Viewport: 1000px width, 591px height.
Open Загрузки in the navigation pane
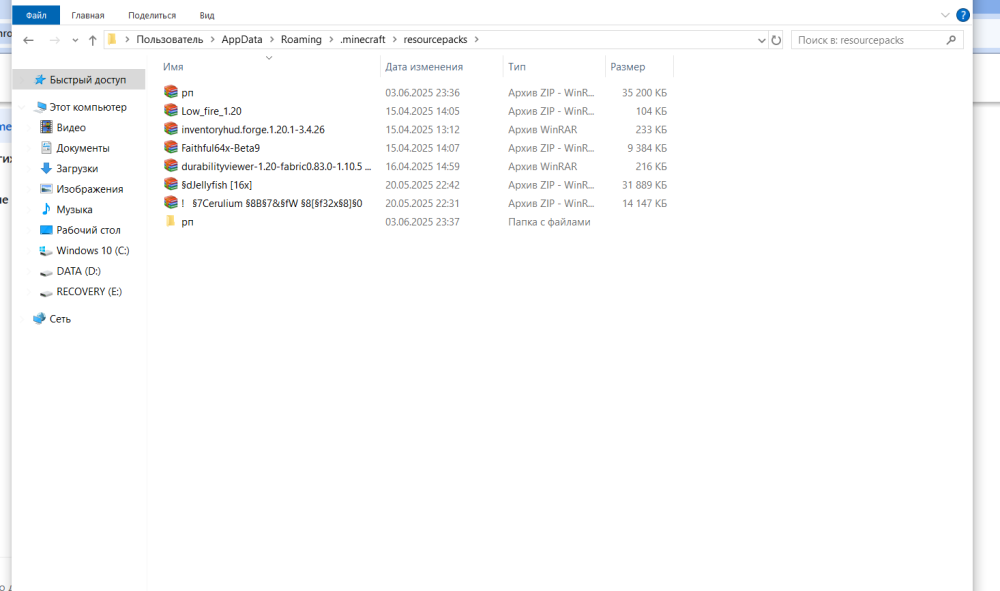point(79,168)
